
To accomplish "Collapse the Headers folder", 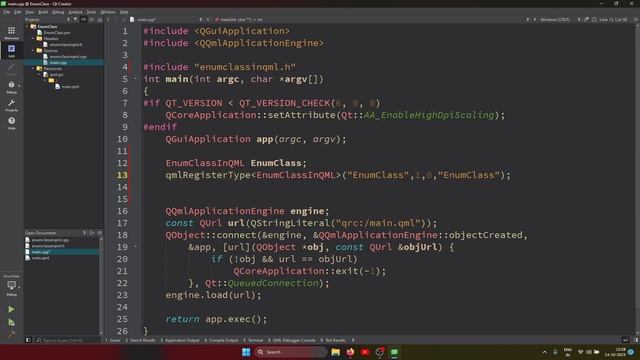I will 33,38.
